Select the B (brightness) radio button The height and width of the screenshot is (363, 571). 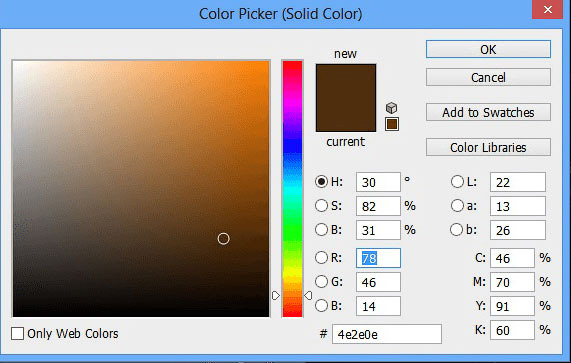pyautogui.click(x=321, y=229)
